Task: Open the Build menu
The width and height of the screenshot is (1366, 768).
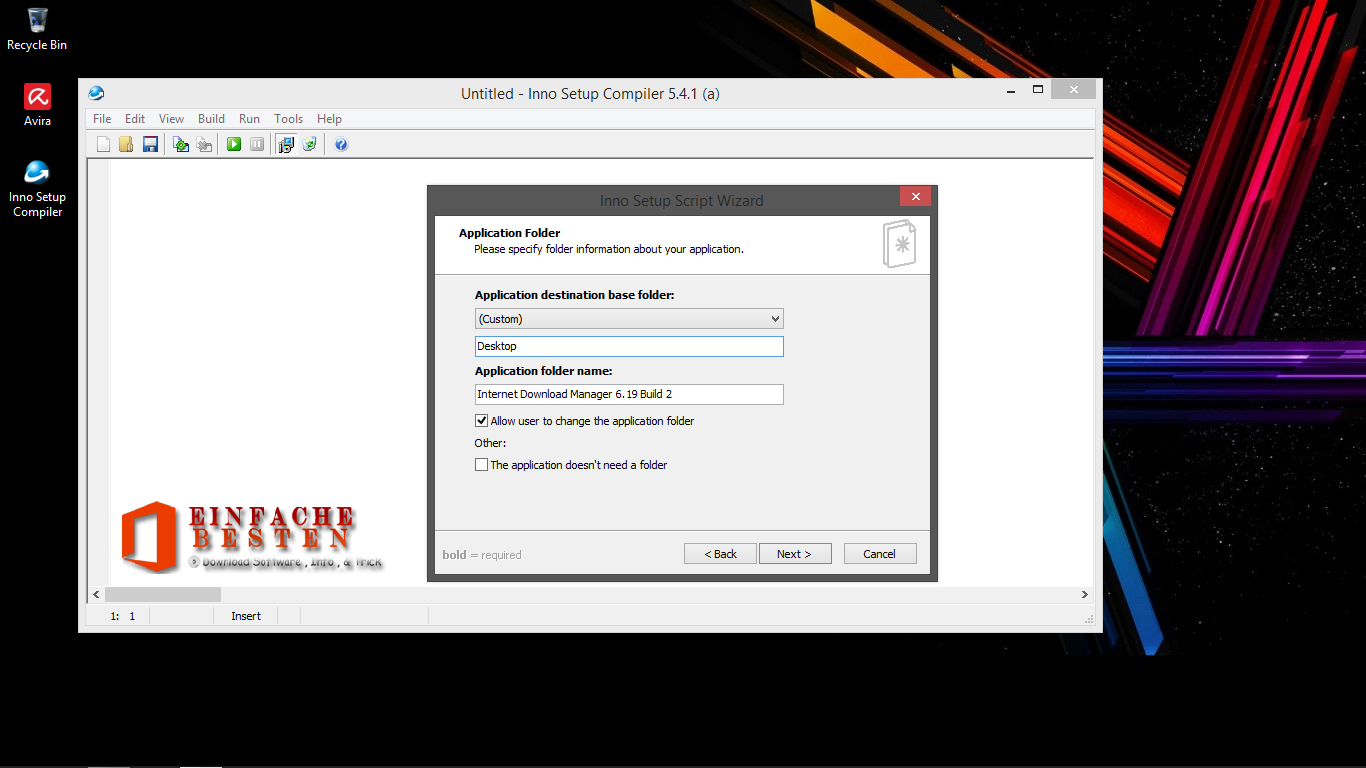Action: (211, 118)
